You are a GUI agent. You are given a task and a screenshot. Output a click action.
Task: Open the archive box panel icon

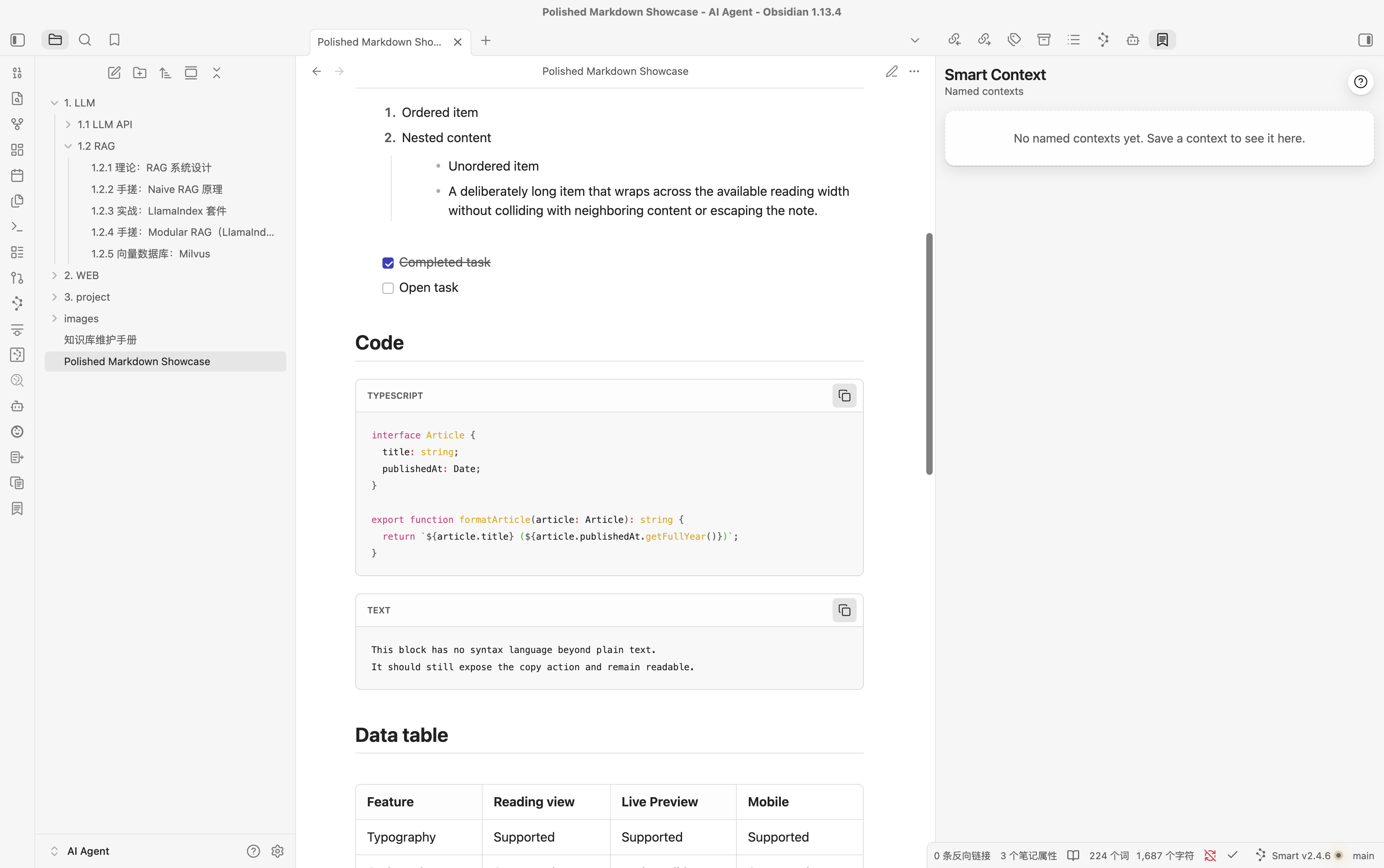[1044, 40]
